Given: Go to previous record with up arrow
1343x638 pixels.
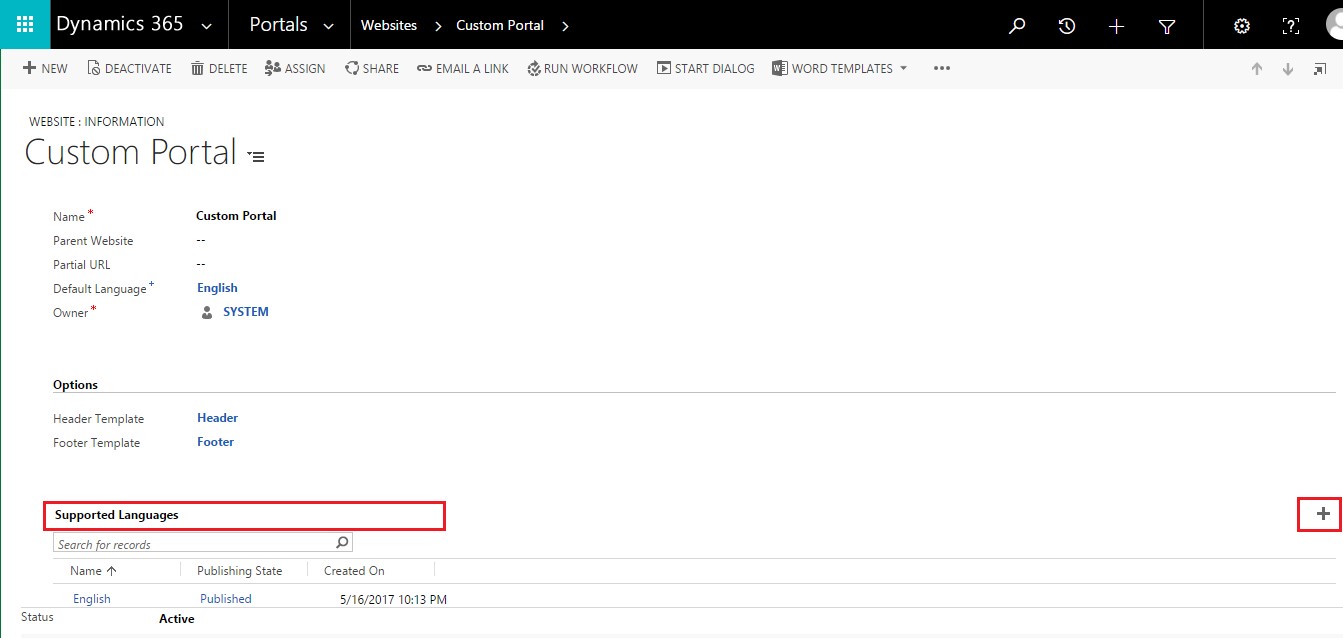Looking at the screenshot, I should click(x=1257, y=69).
